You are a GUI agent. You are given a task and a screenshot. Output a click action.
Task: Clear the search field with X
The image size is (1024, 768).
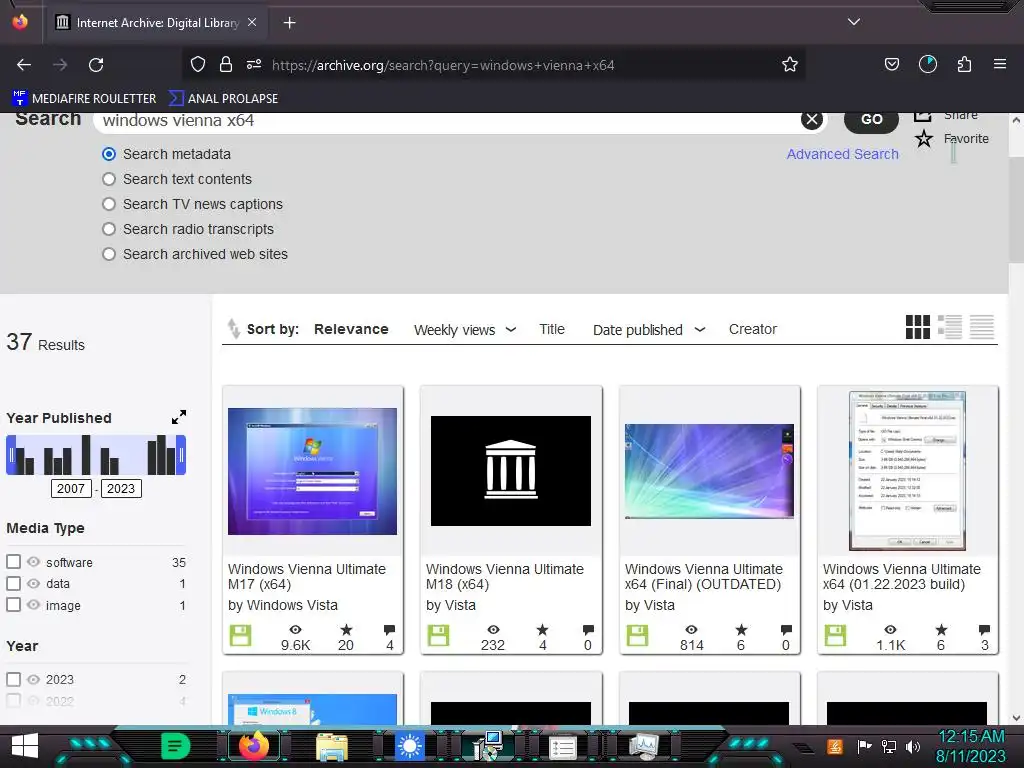pos(812,120)
